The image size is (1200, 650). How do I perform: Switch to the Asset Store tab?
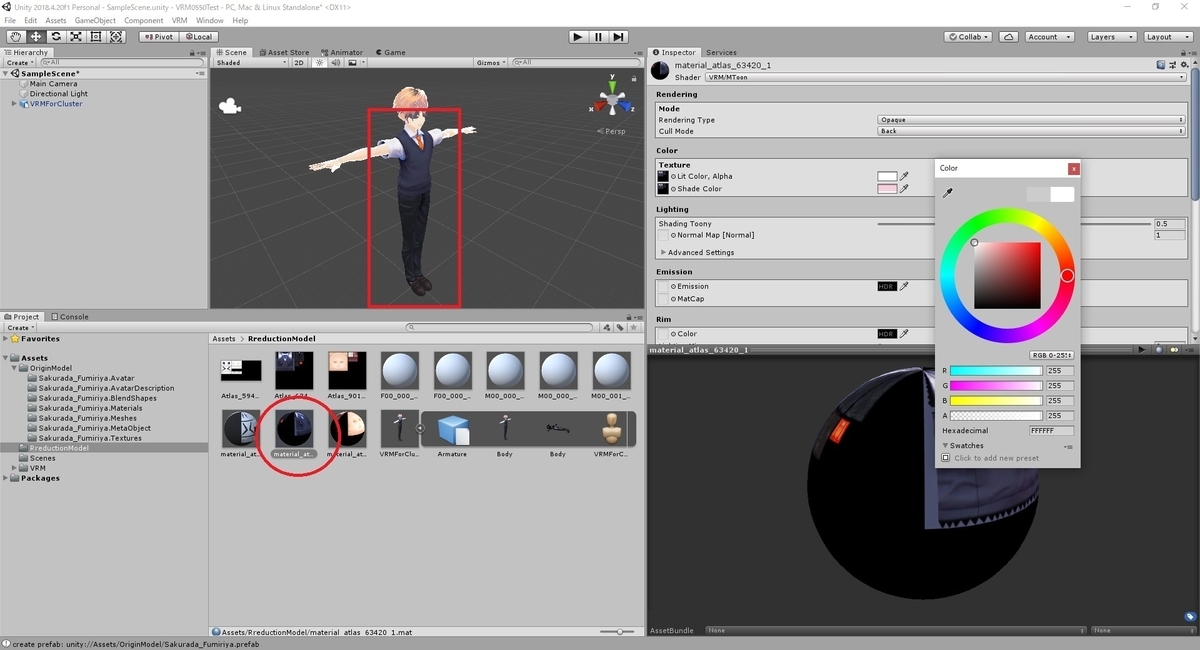(284, 52)
